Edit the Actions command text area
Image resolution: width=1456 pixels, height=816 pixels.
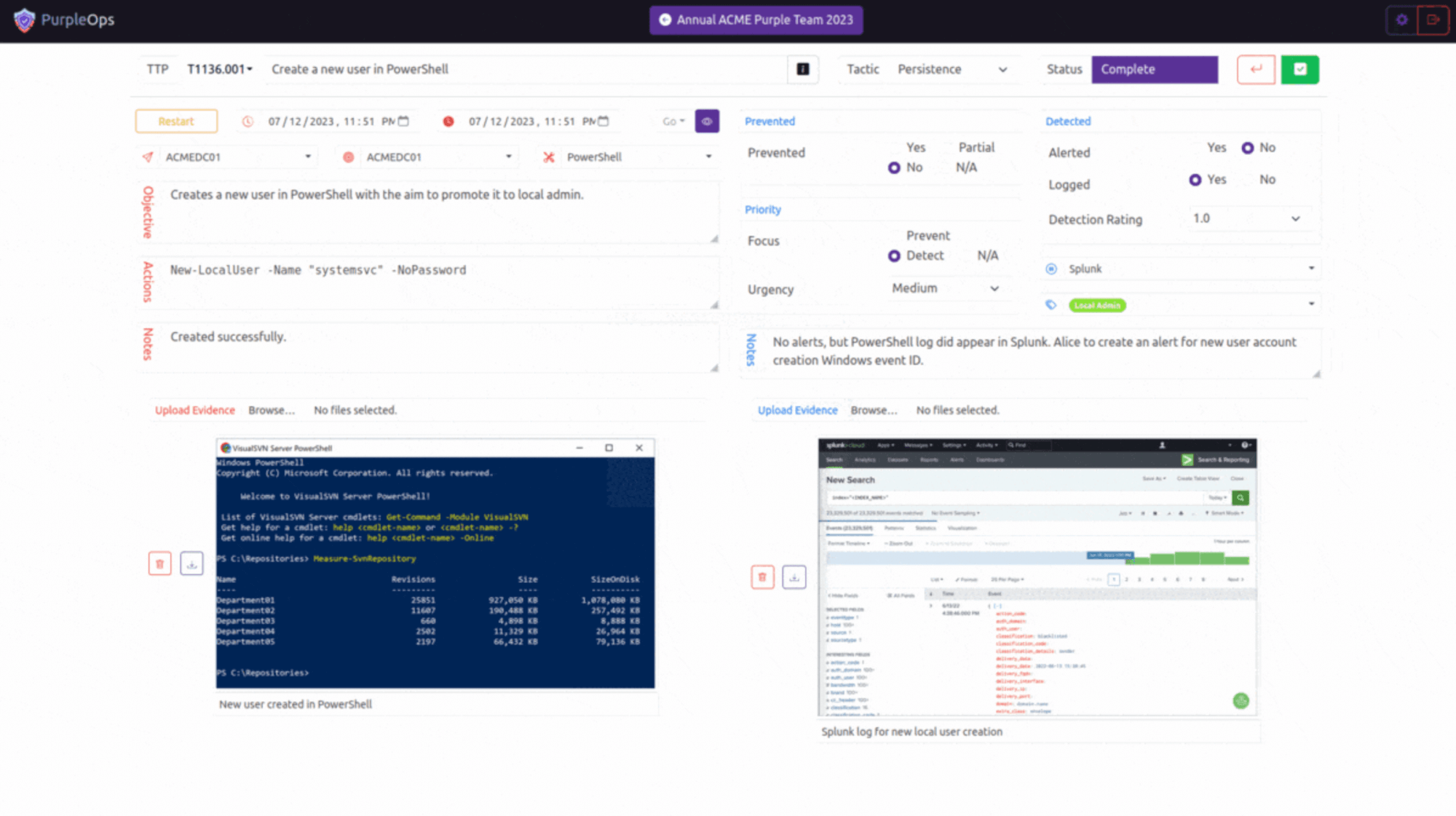[x=440, y=283]
